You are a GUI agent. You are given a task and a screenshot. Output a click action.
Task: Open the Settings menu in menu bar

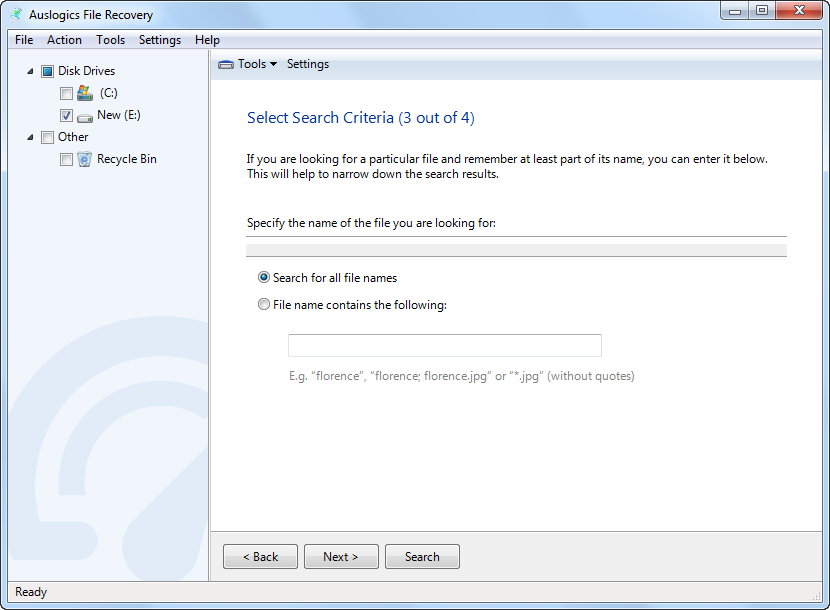[x=160, y=40]
